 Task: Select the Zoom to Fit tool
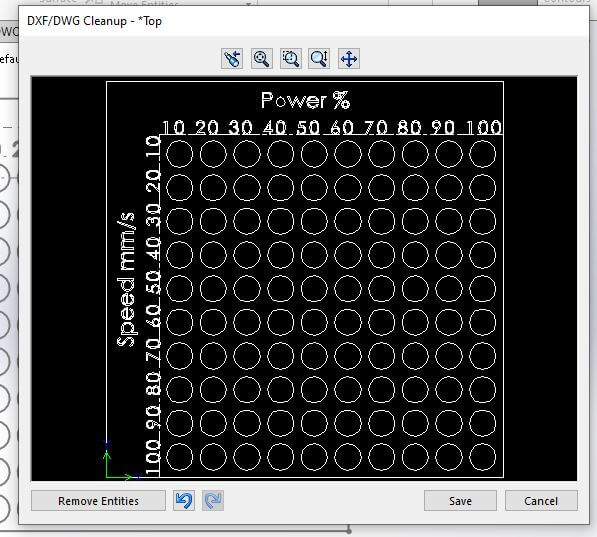coord(262,59)
